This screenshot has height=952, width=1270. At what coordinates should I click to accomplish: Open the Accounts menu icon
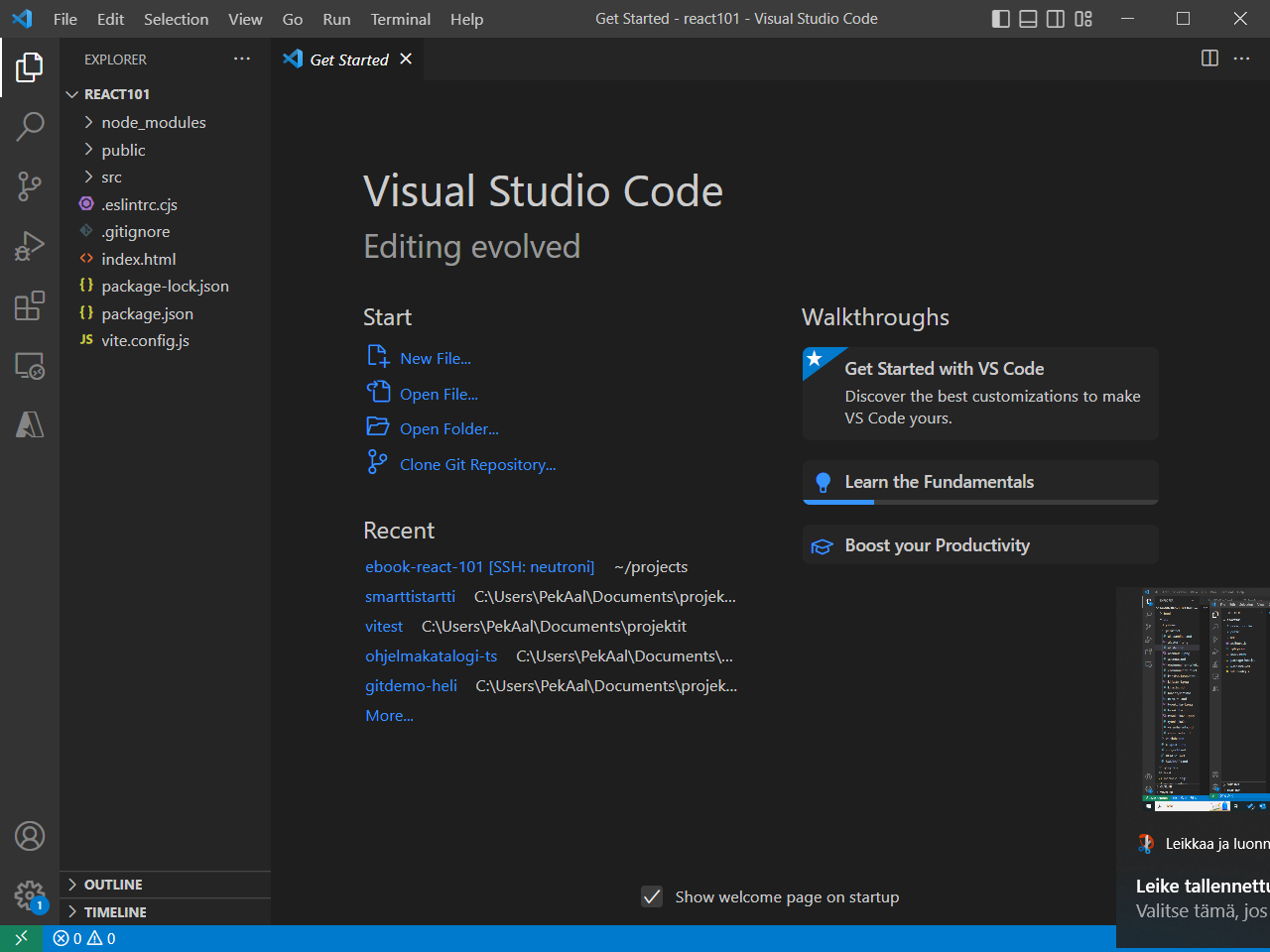point(30,836)
